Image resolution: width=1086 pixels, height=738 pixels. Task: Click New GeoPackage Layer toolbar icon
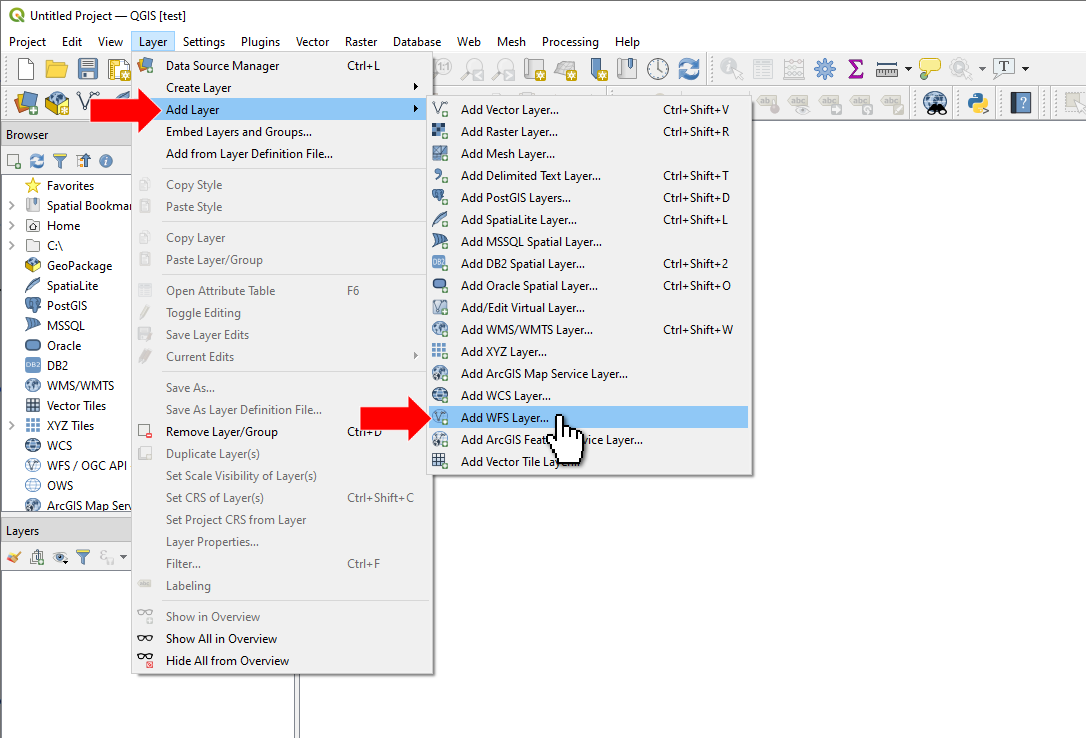(57, 103)
